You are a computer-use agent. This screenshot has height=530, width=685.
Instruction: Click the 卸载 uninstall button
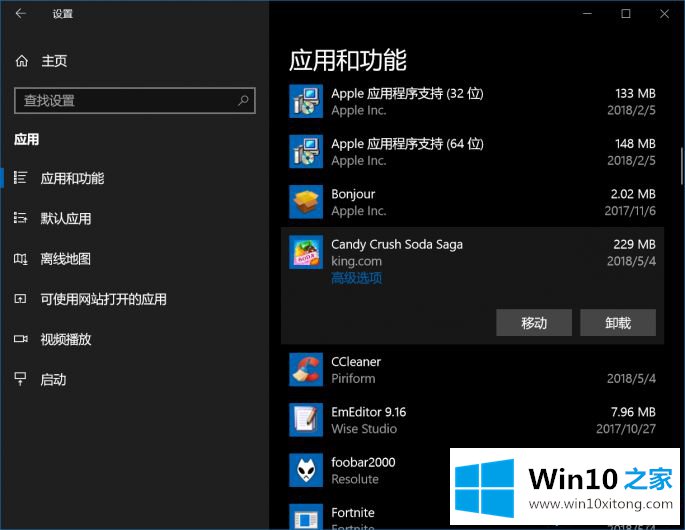click(618, 322)
